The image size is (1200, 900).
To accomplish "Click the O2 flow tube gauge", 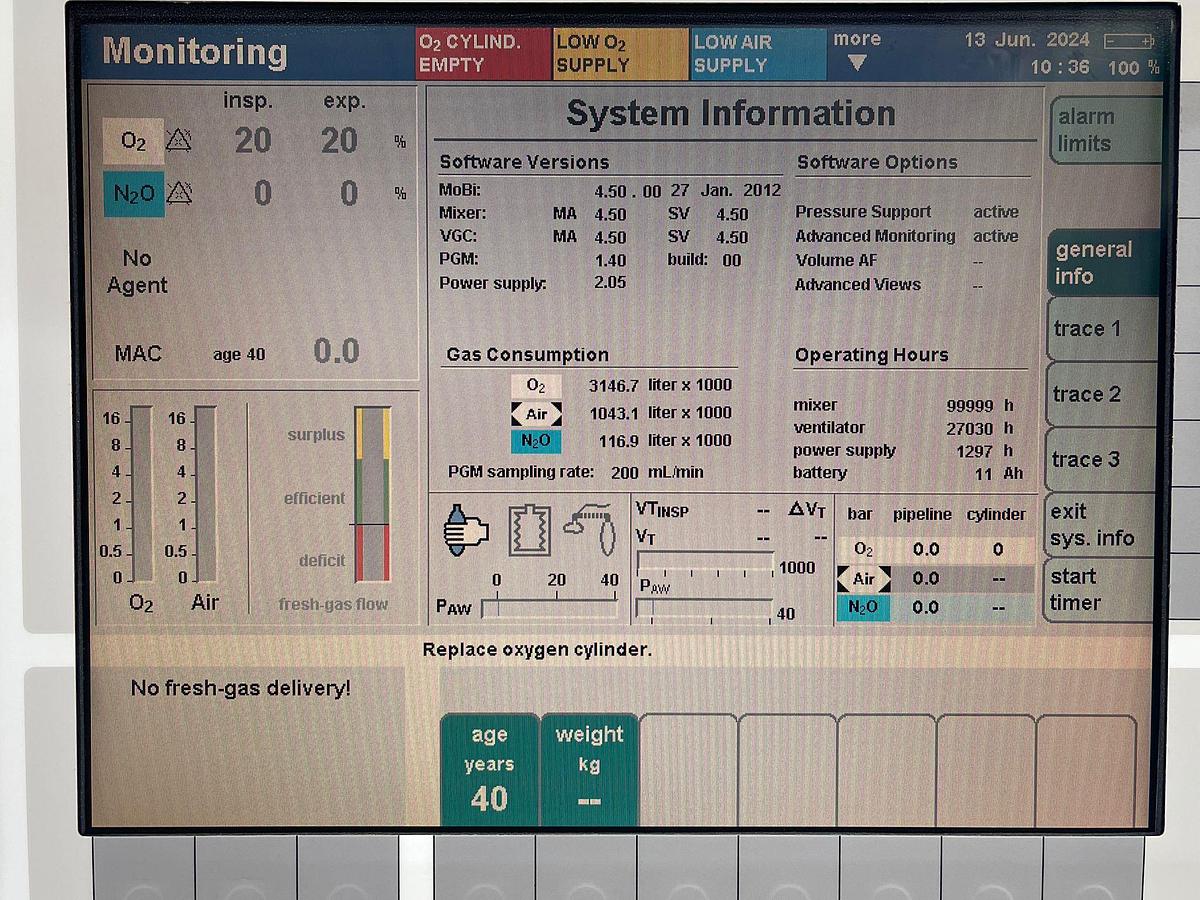I will (x=142, y=494).
